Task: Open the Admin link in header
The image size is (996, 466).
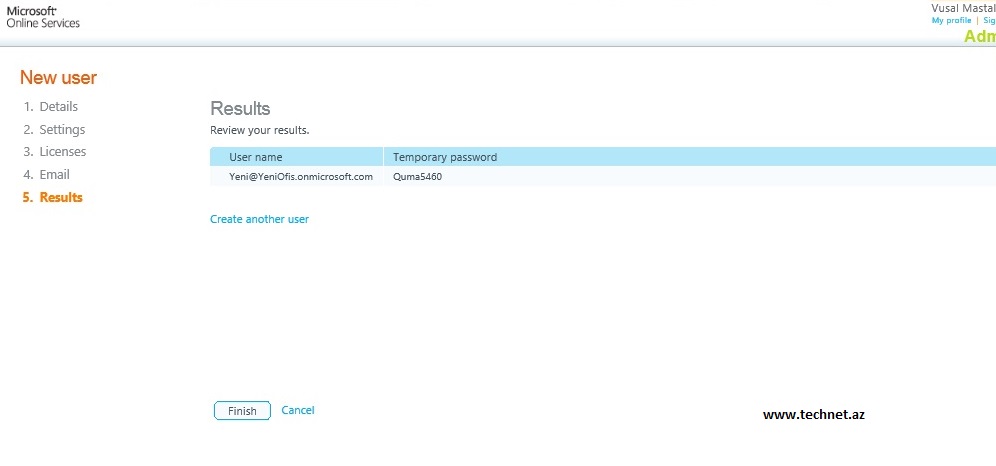Action: coord(979,37)
